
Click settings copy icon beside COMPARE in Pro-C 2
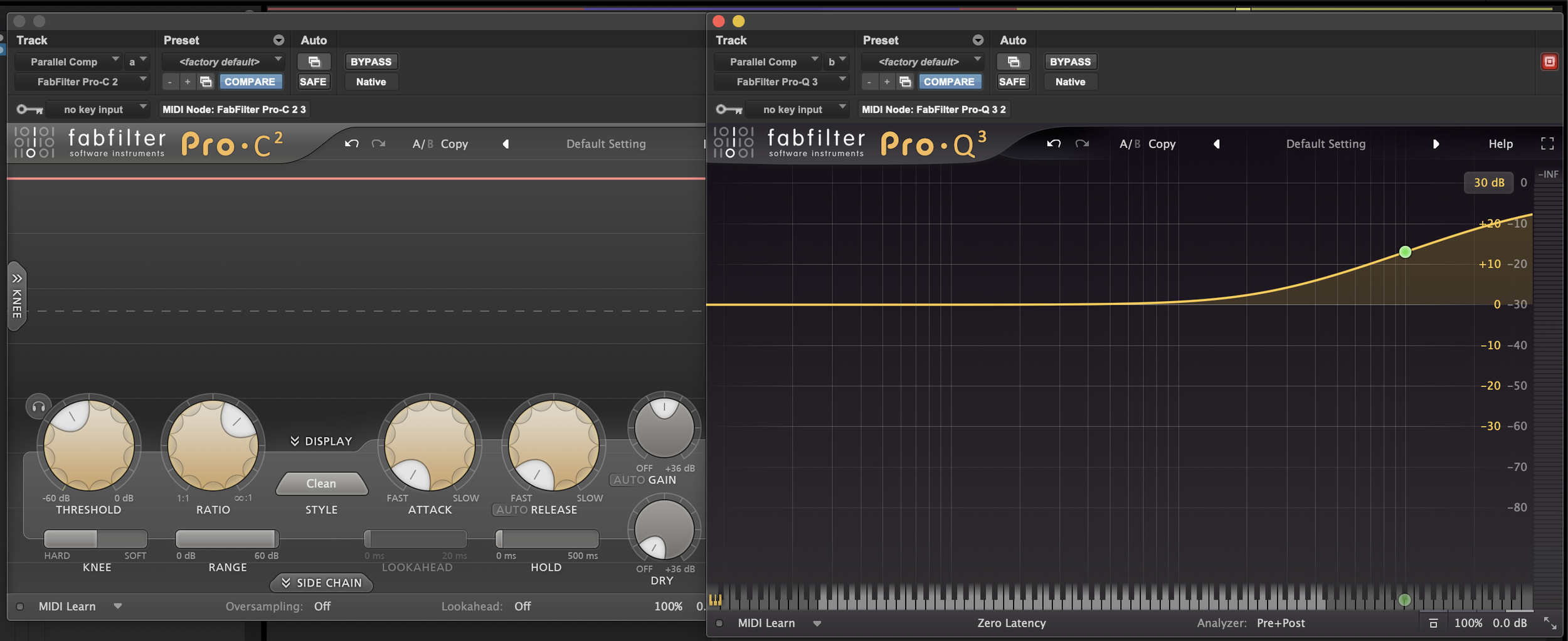[206, 82]
